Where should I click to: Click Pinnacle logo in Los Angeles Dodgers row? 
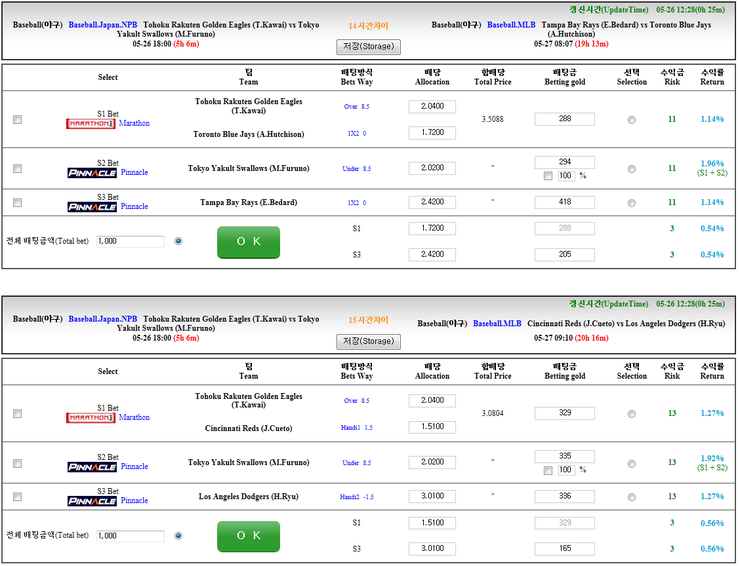click(92, 501)
